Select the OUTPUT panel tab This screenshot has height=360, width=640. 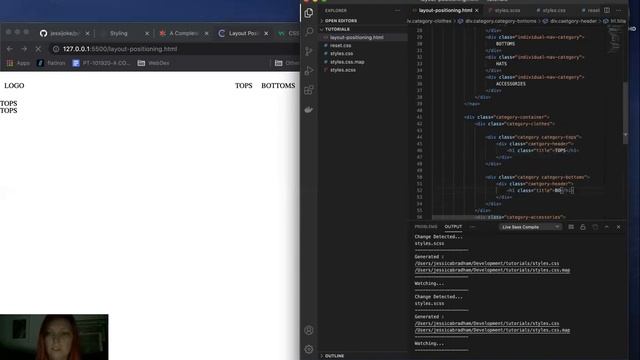click(453, 227)
